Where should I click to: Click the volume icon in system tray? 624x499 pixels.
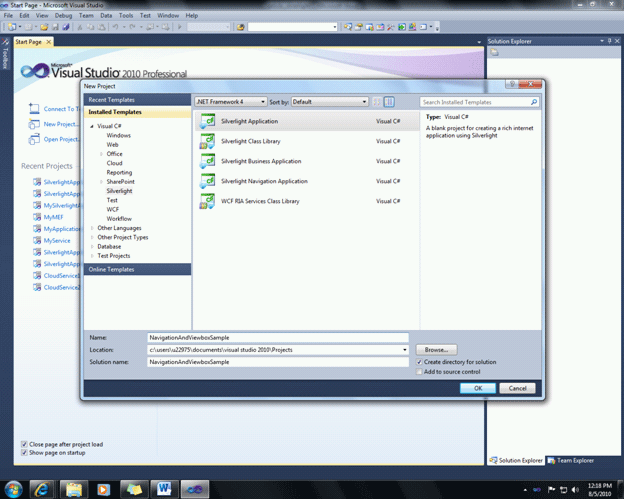[575, 489]
